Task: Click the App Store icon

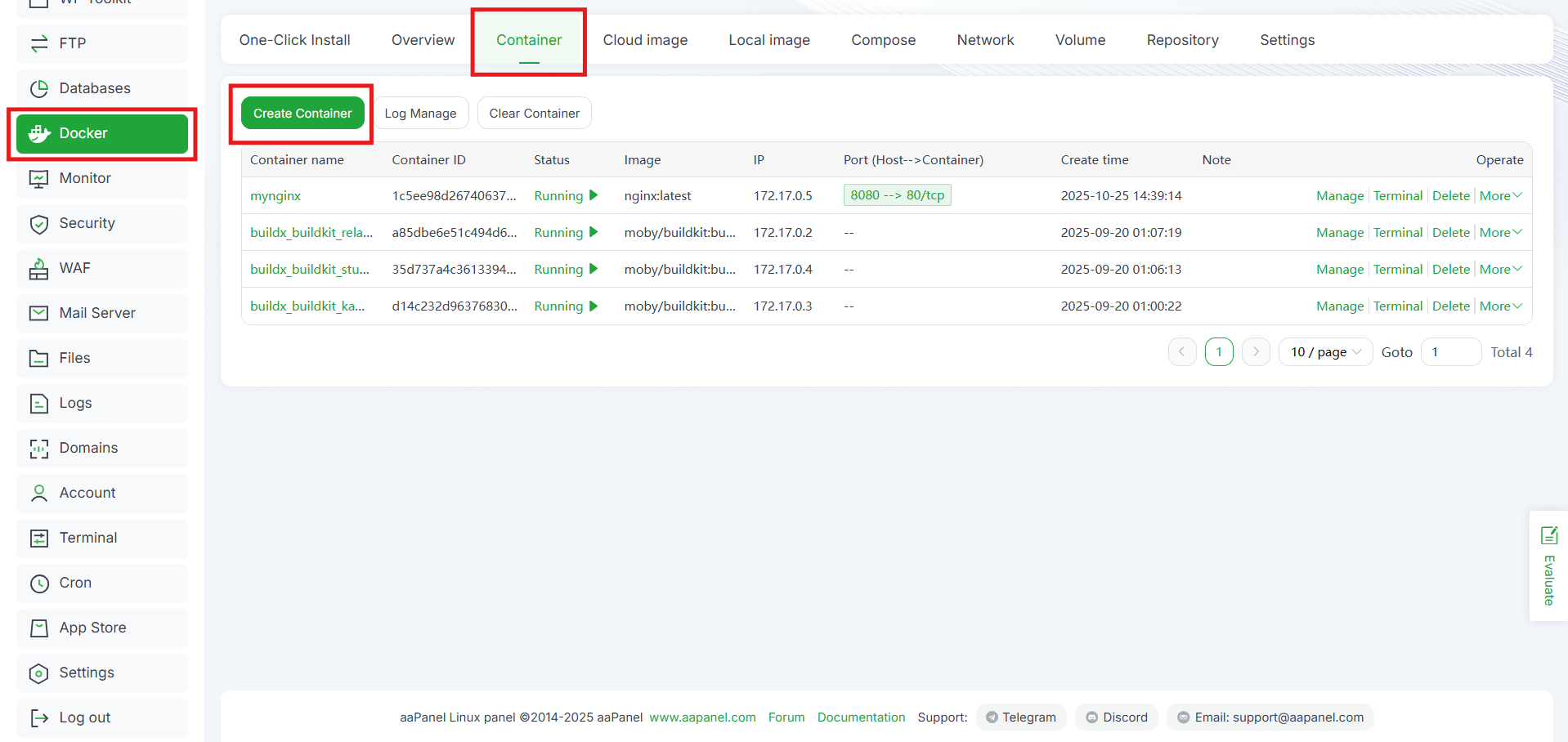Action: click(x=39, y=628)
